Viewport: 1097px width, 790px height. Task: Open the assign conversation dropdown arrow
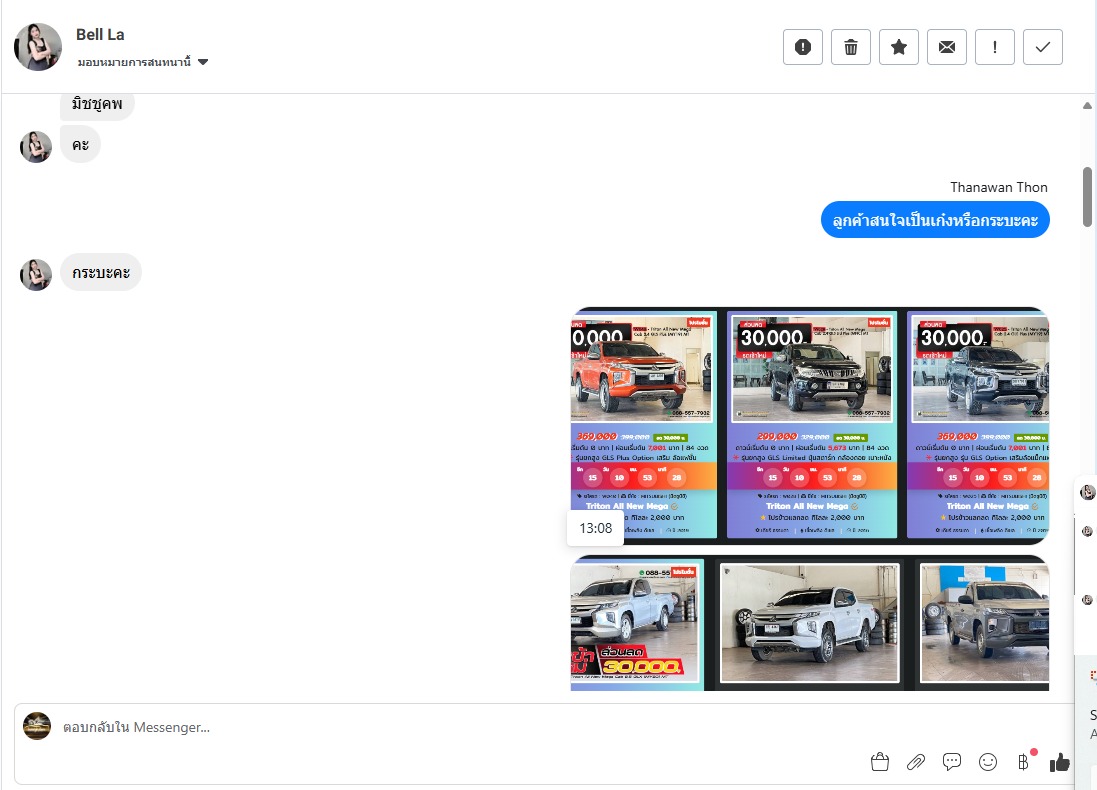(203, 62)
